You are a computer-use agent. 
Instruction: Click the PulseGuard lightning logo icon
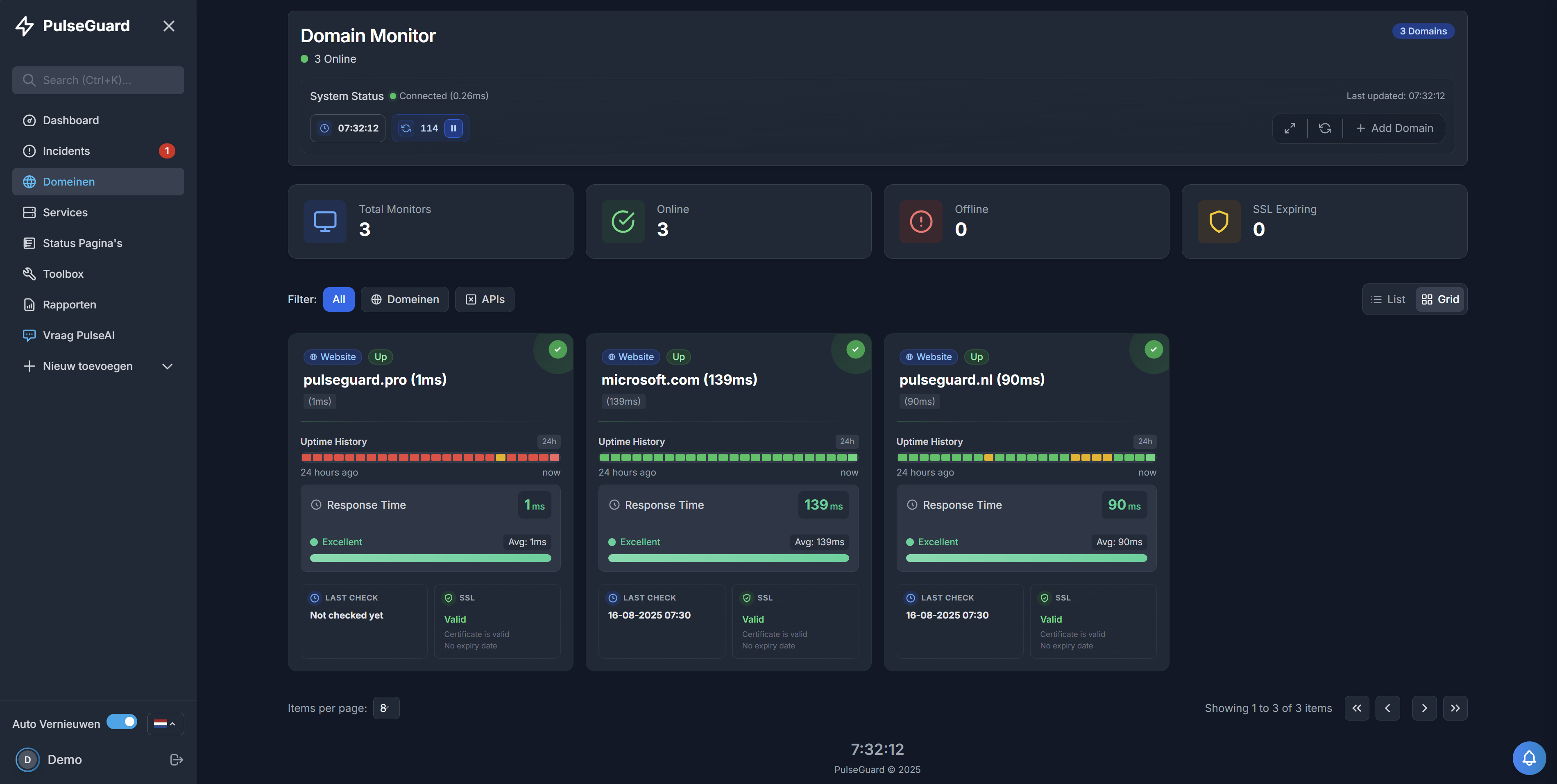pos(24,25)
